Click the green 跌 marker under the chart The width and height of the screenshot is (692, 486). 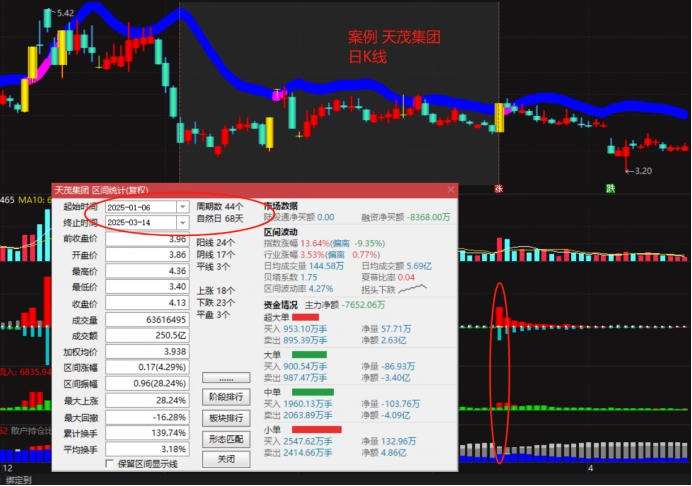(x=610, y=189)
